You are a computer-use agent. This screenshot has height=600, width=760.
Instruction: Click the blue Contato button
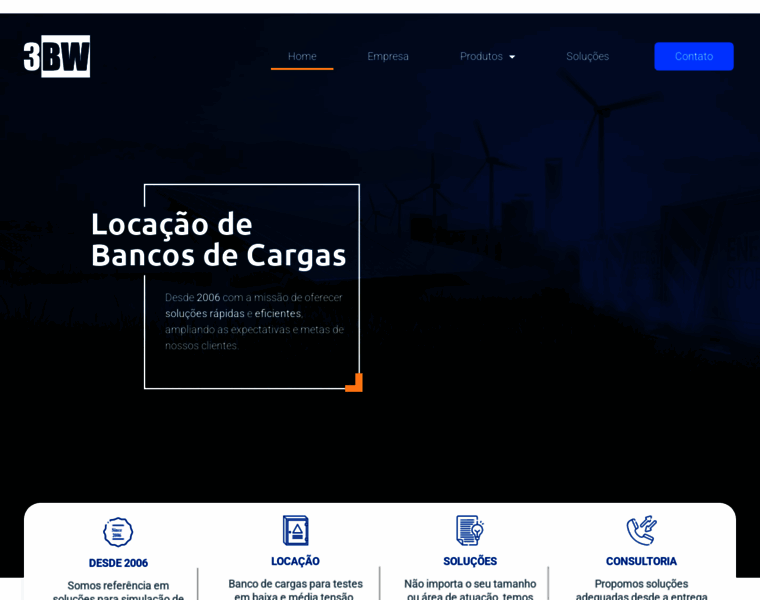[x=694, y=56]
